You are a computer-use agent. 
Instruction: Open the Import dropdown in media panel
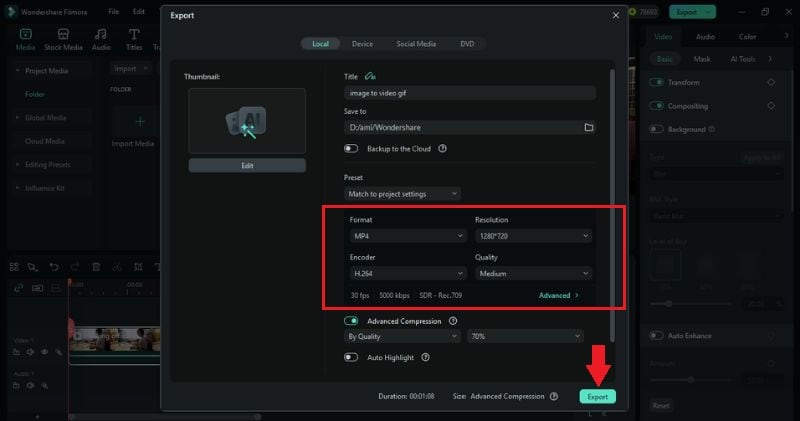[131, 68]
